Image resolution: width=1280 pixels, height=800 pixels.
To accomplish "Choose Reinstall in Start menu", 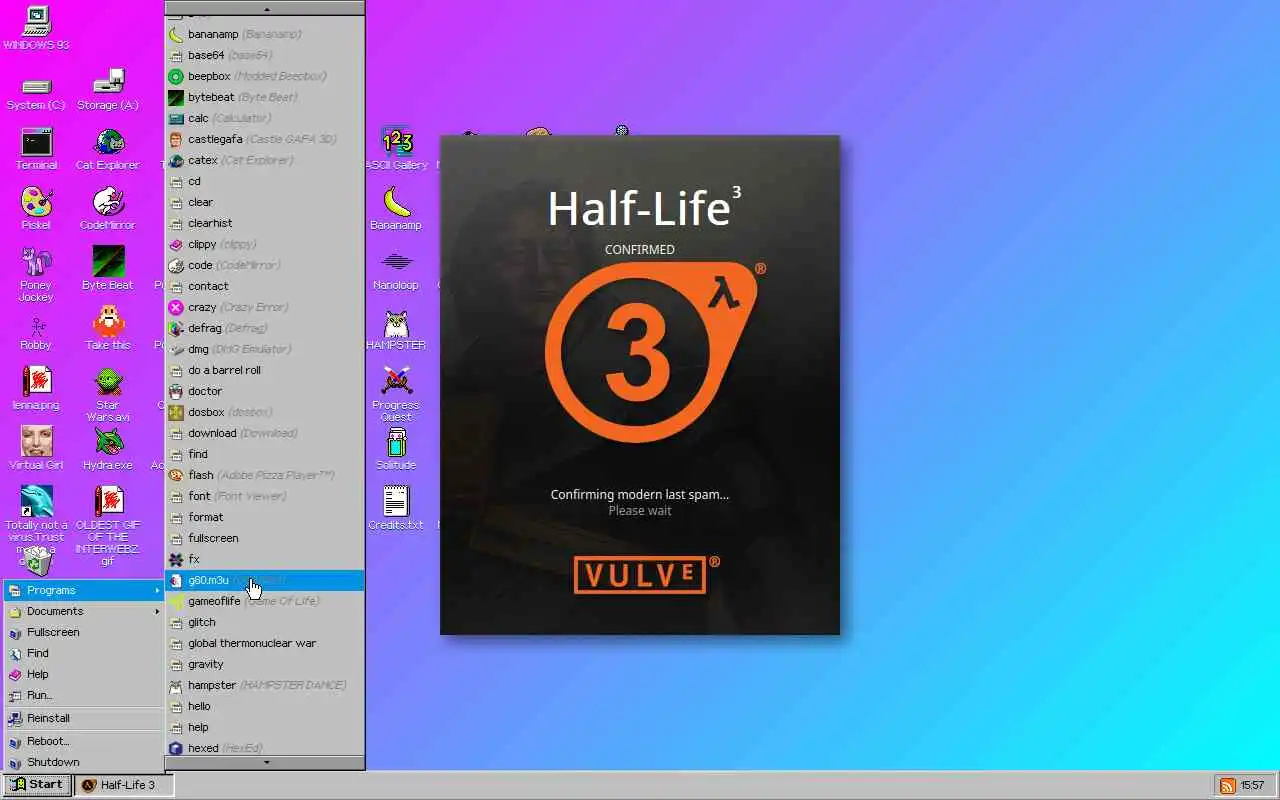I will 84,718.
